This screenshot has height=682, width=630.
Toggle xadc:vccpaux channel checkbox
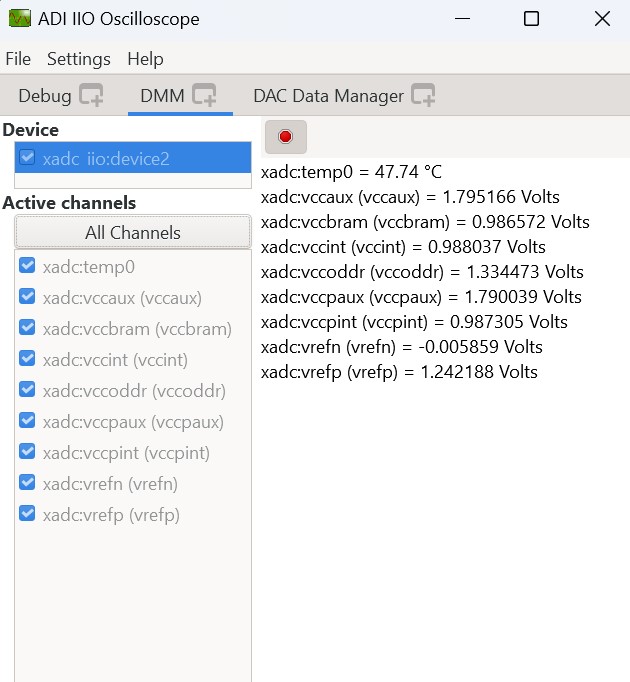pyautogui.click(x=27, y=420)
